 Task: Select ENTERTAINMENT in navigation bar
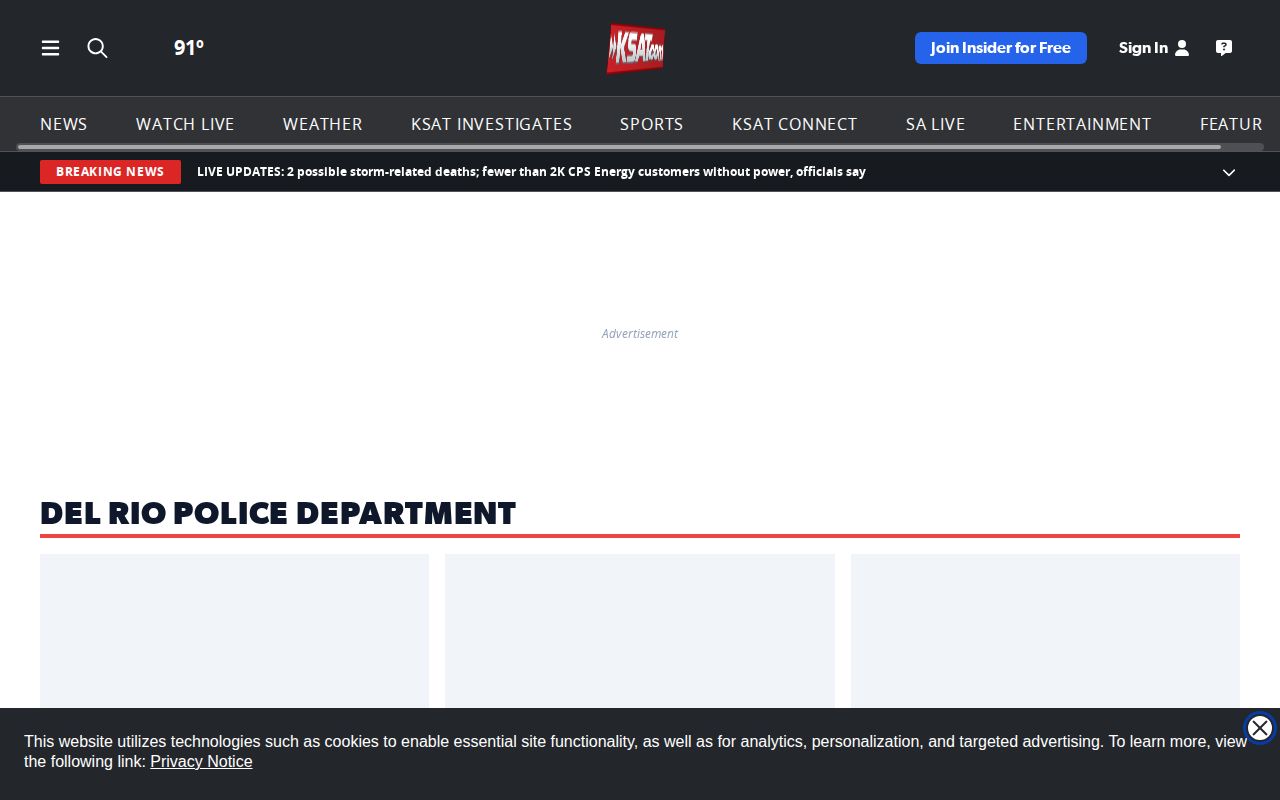coord(1082,124)
